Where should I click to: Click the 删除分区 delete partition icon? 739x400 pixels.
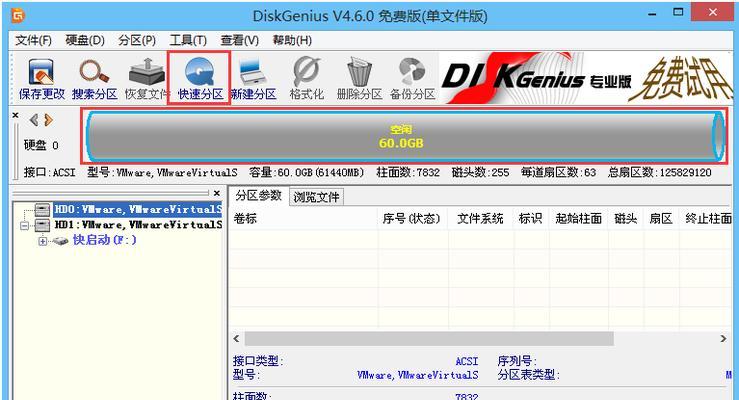pos(359,79)
